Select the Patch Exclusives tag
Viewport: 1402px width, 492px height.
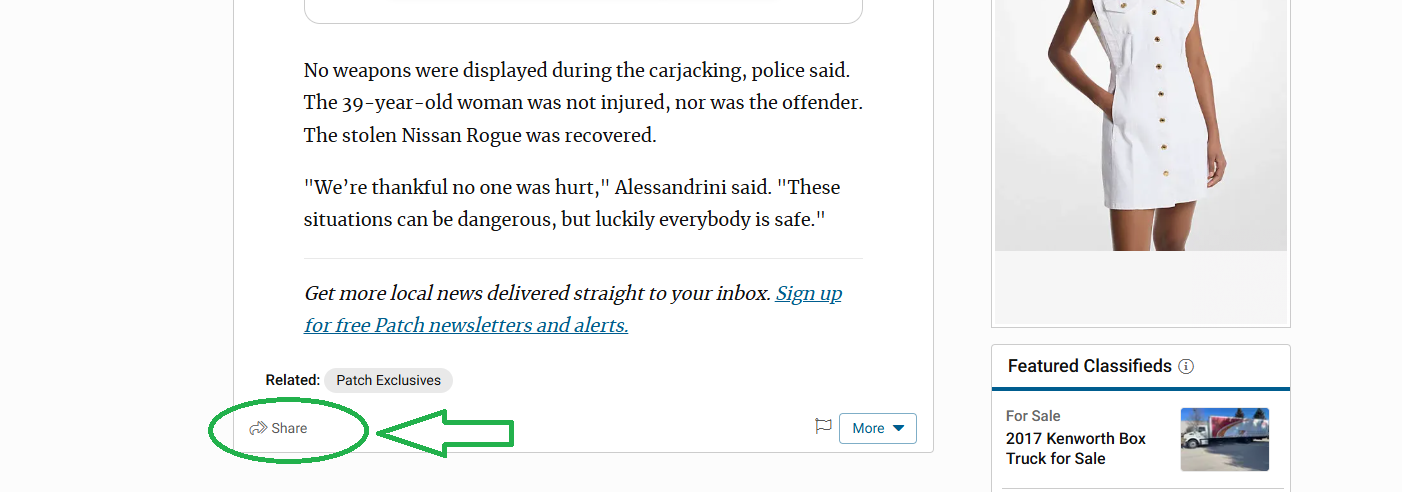click(388, 380)
